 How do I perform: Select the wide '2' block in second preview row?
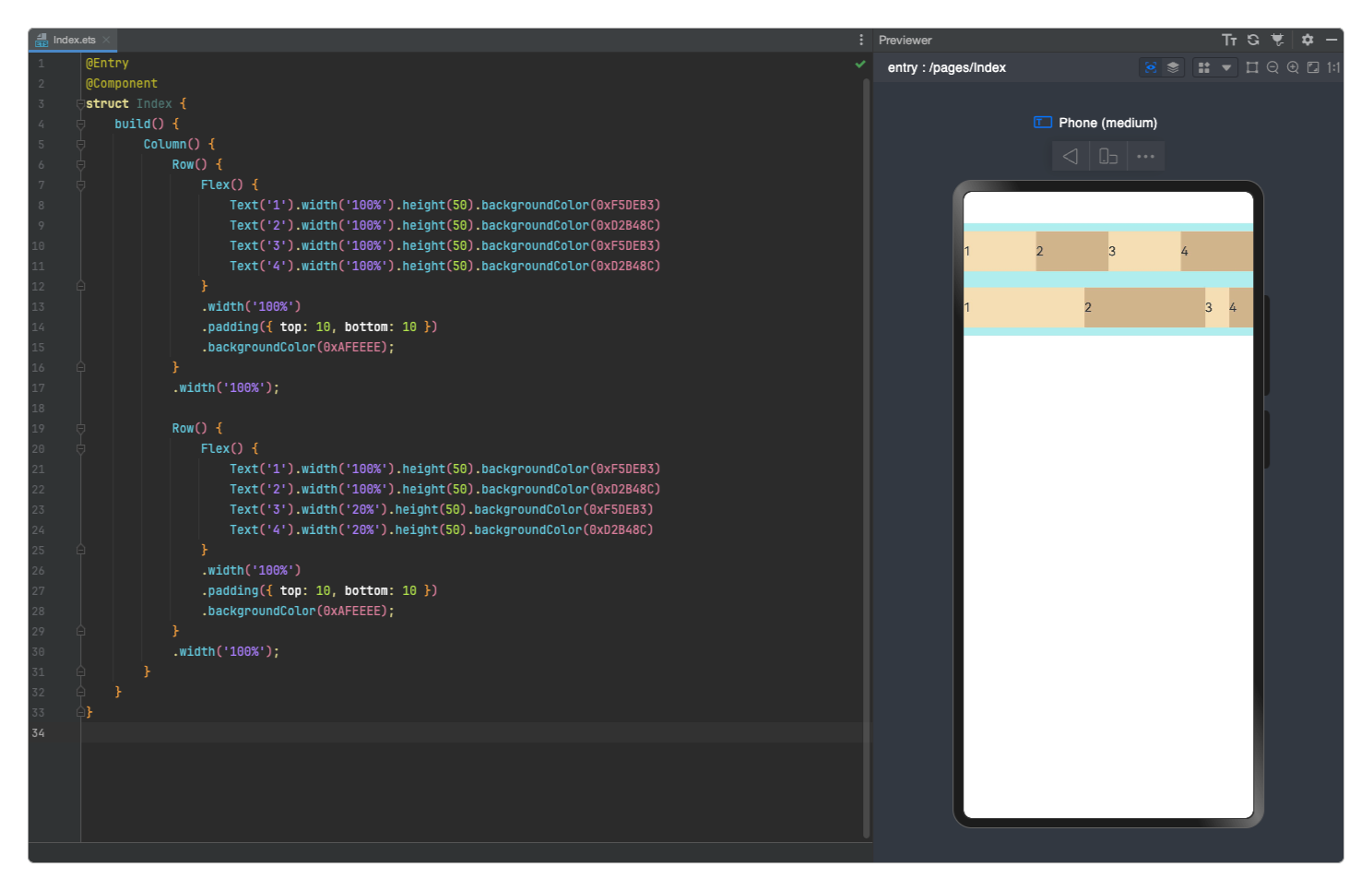[1144, 307]
